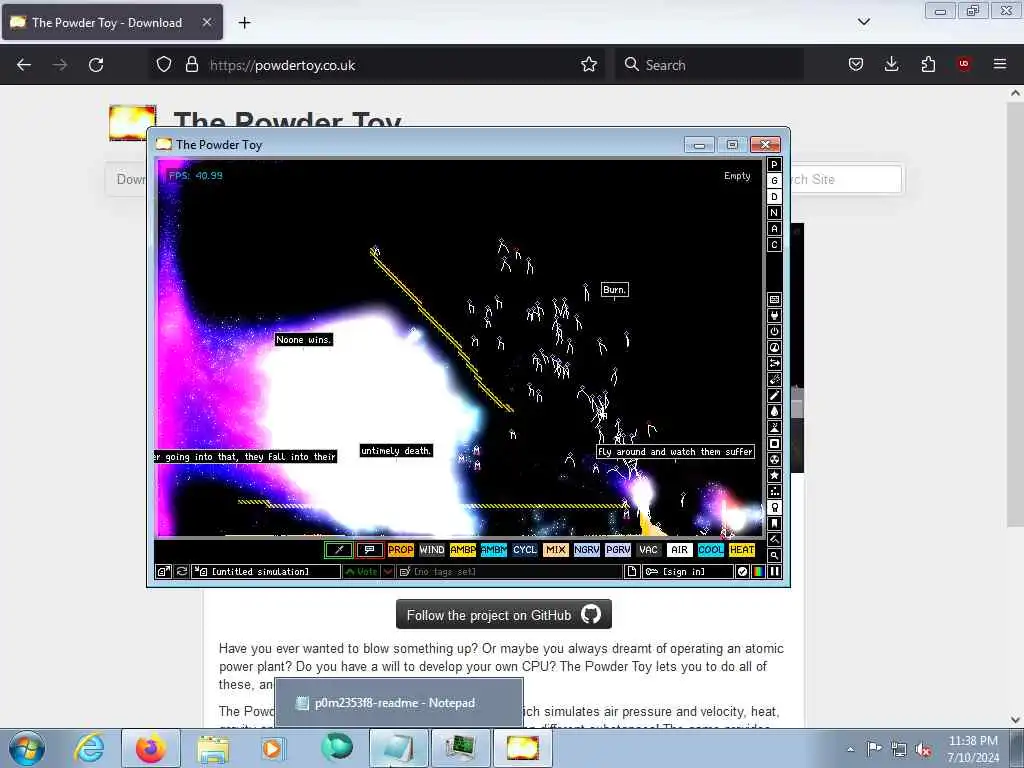
Task: Select the AMBM tool
Action: [494, 550]
